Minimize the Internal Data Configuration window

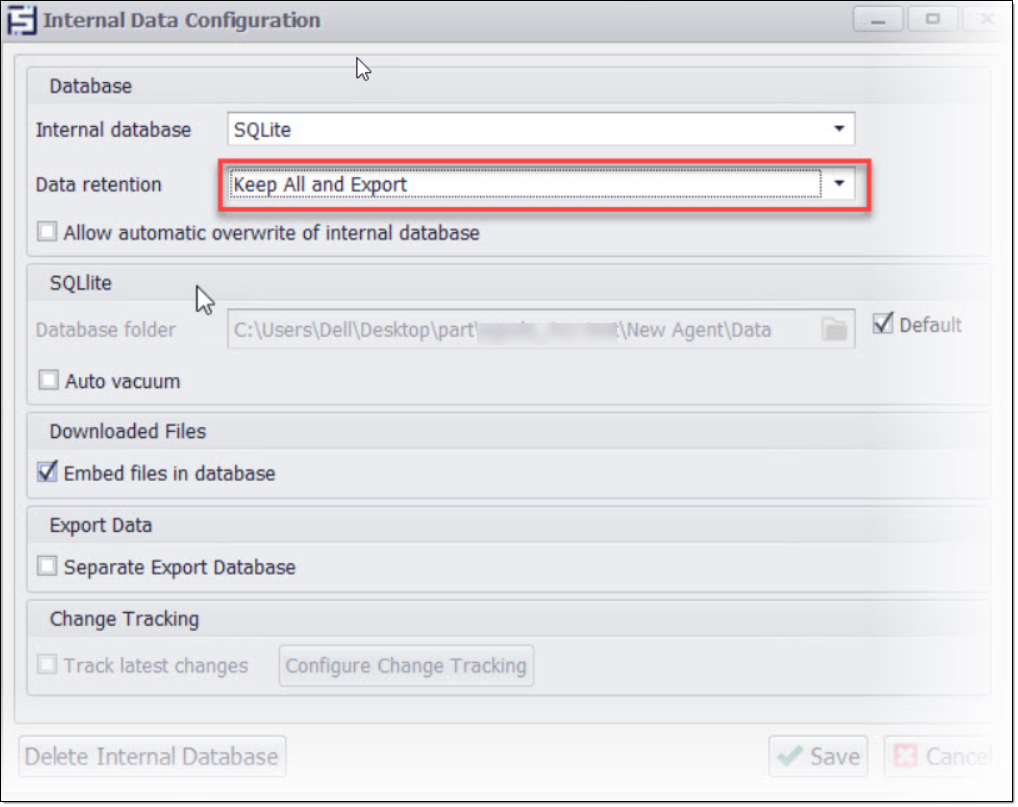click(878, 20)
